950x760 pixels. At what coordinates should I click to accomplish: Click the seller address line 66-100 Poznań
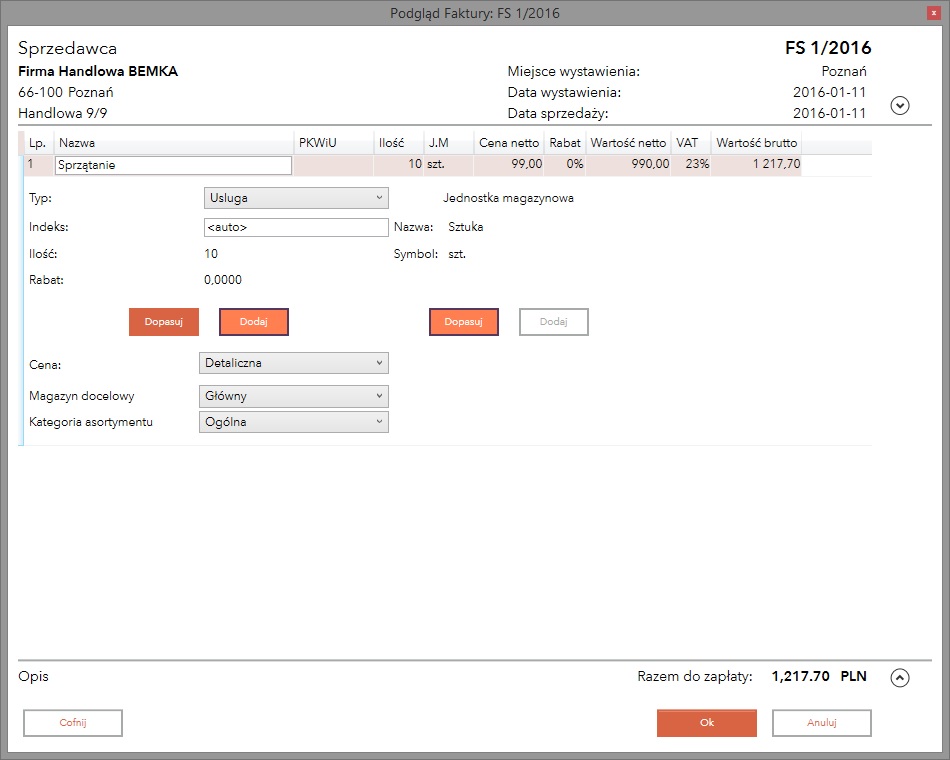click(x=66, y=92)
